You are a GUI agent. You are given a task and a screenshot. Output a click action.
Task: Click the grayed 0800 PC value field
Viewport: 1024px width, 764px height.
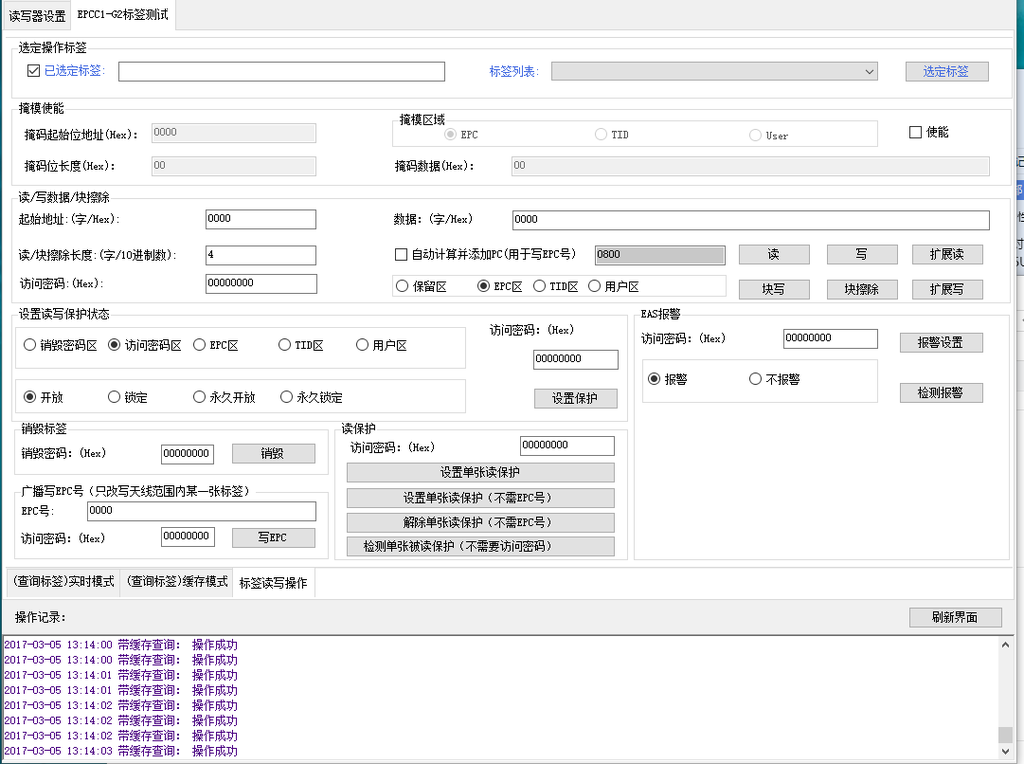click(x=660, y=255)
